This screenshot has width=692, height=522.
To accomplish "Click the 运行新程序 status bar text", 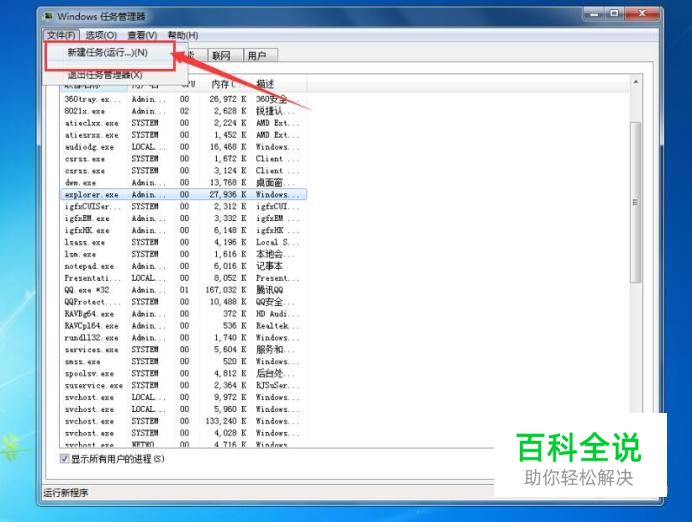I will click(x=66, y=493).
